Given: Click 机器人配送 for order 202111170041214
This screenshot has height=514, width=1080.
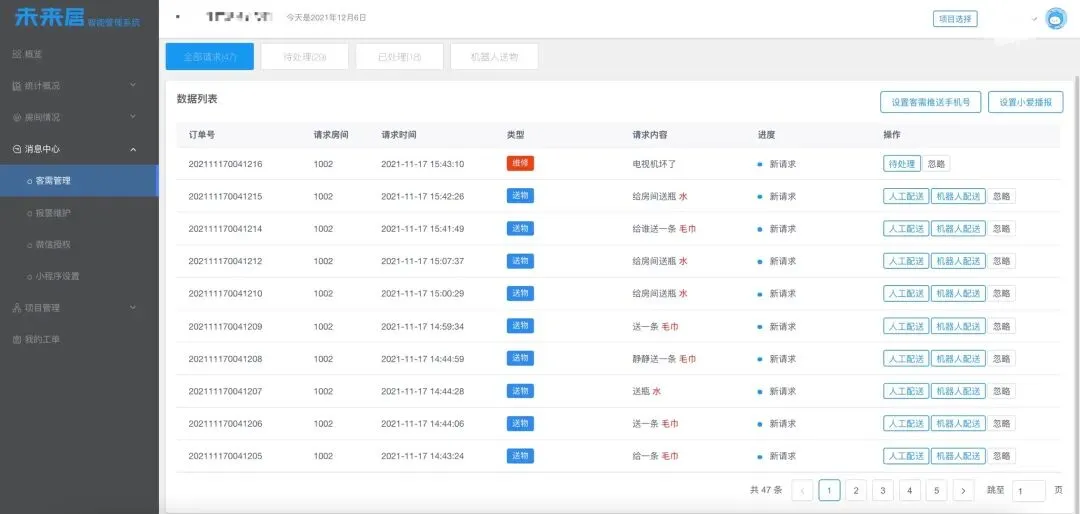Looking at the screenshot, I should coord(958,229).
